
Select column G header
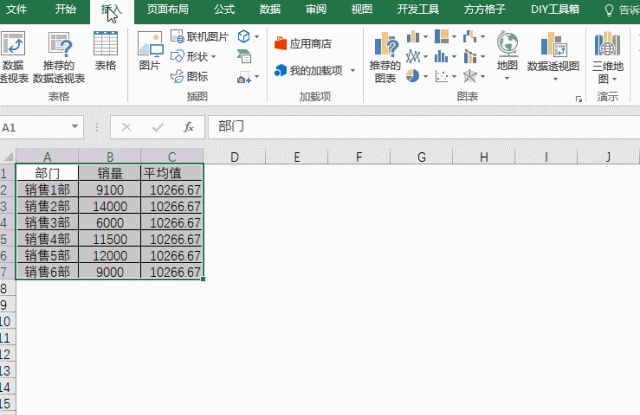pos(421,157)
